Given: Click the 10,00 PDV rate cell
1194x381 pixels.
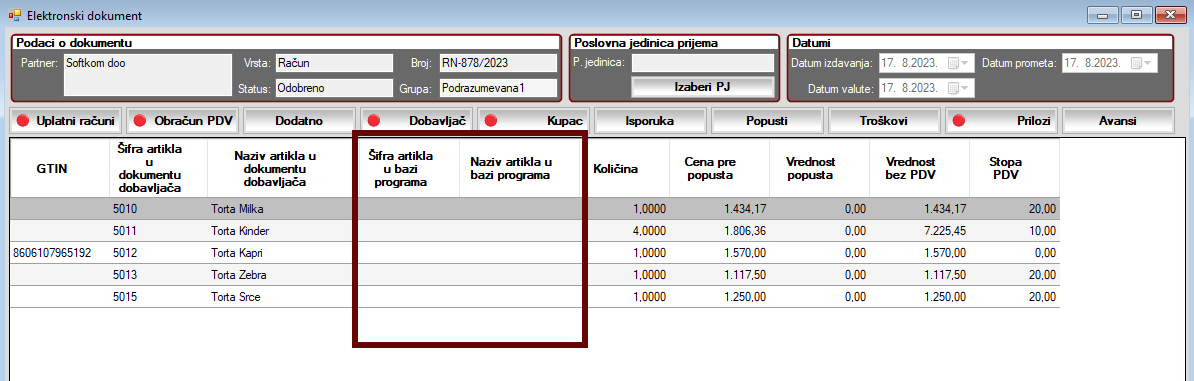Looking at the screenshot, I should [1014, 231].
